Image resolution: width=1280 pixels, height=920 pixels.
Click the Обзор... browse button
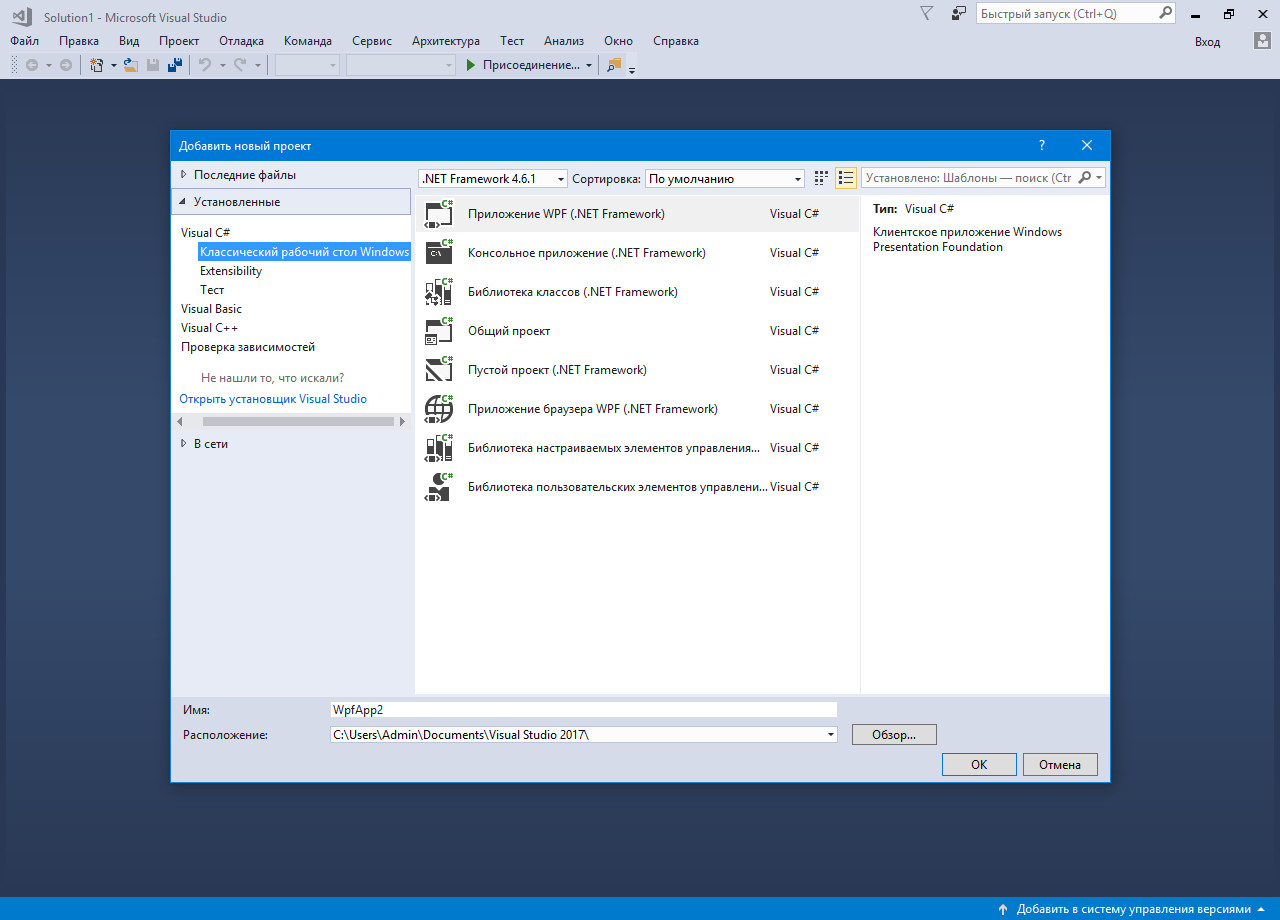(x=894, y=734)
